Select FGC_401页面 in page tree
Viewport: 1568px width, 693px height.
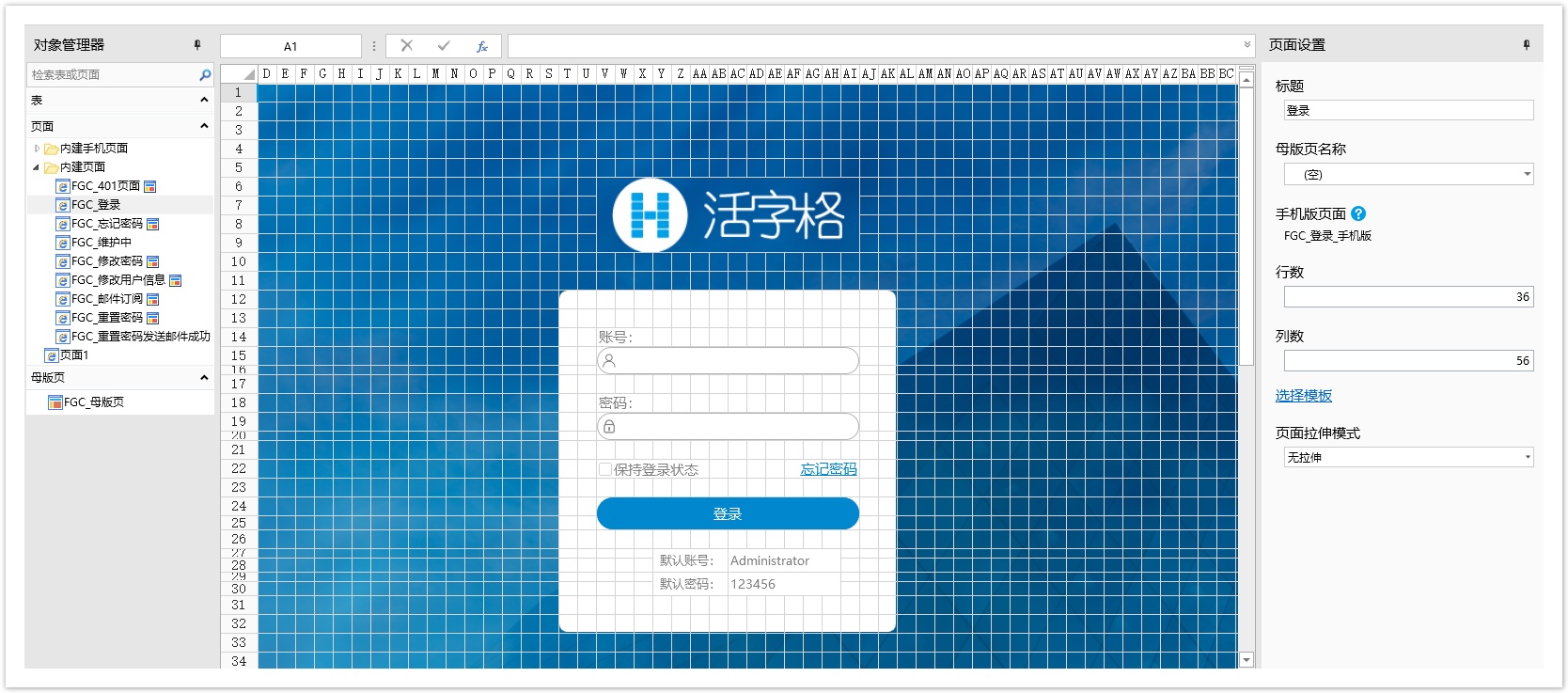coord(105,186)
